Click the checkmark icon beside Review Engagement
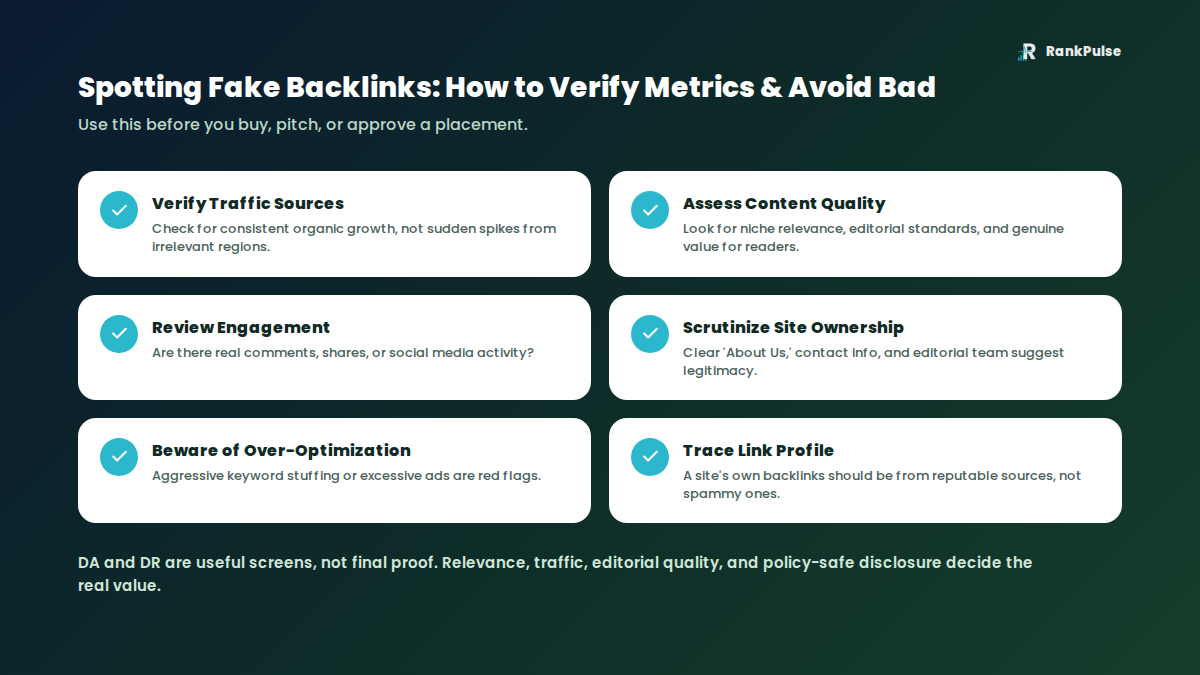 (119, 334)
